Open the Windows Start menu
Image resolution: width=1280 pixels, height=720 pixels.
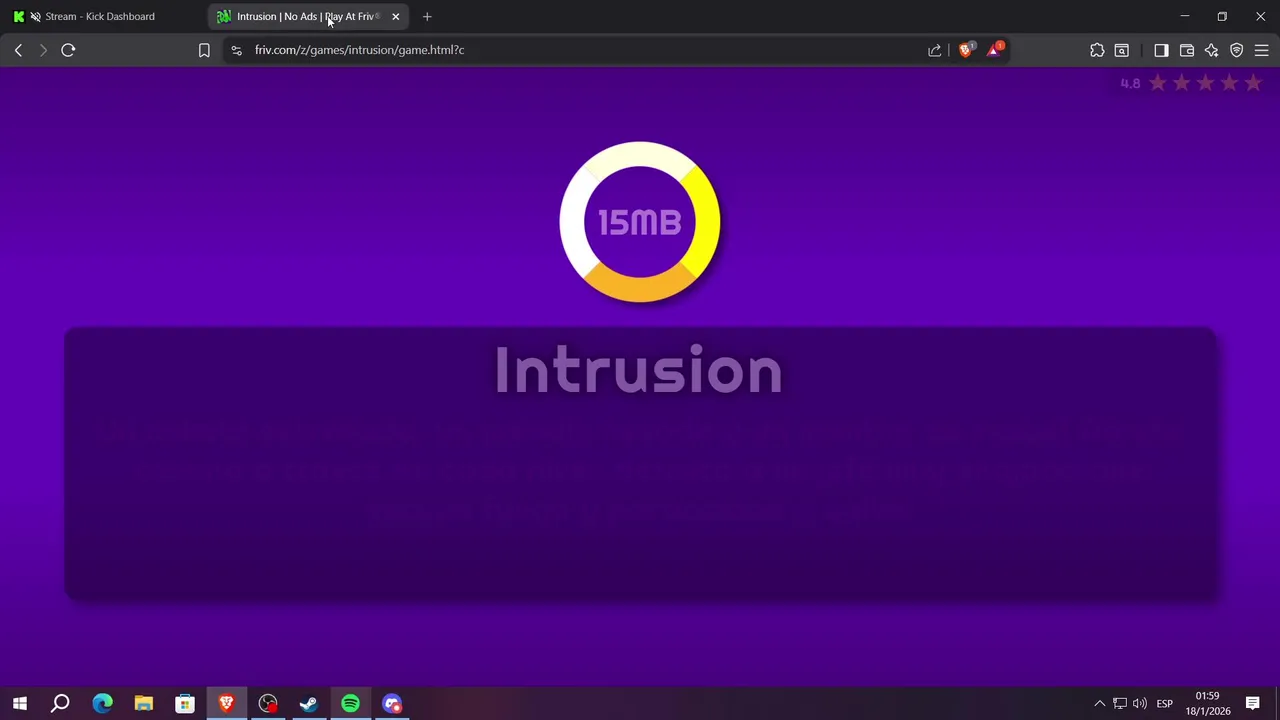[x=19, y=704]
